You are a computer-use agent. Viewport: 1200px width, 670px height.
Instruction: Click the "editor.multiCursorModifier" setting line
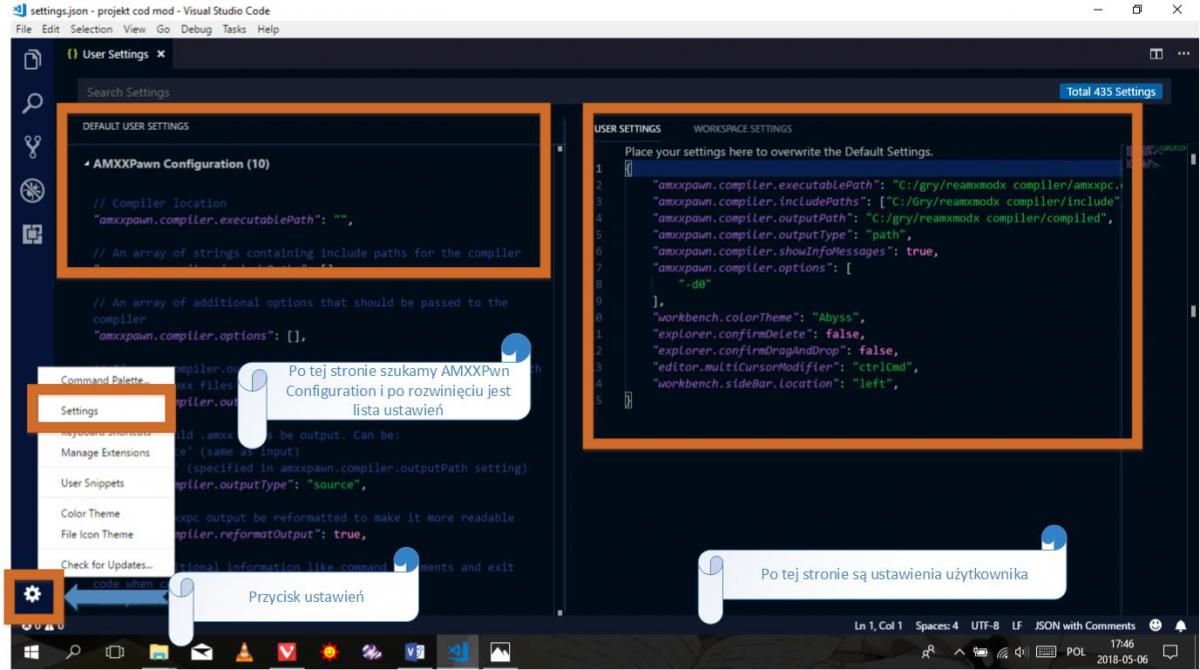pyautogui.click(x=784, y=367)
